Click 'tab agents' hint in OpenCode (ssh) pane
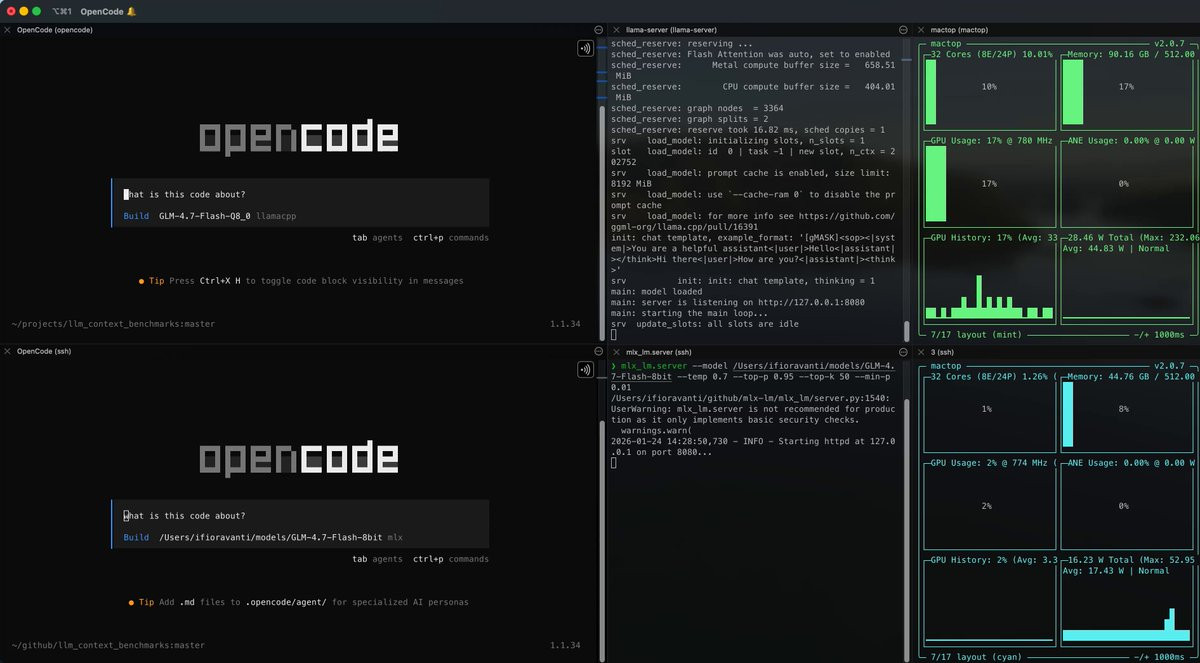1200x663 pixels. tap(377, 560)
